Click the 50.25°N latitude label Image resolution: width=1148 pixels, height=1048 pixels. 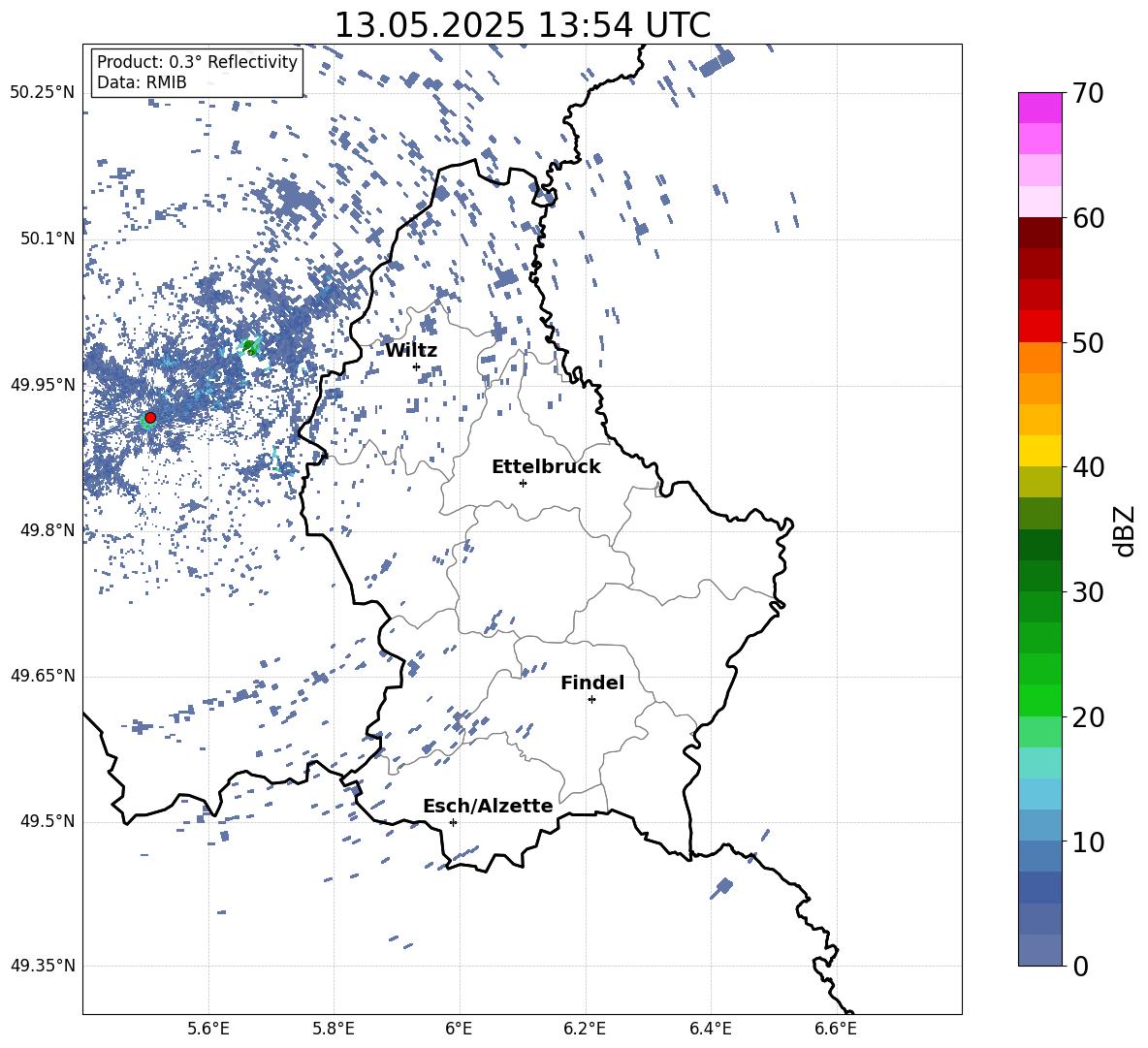click(44, 93)
